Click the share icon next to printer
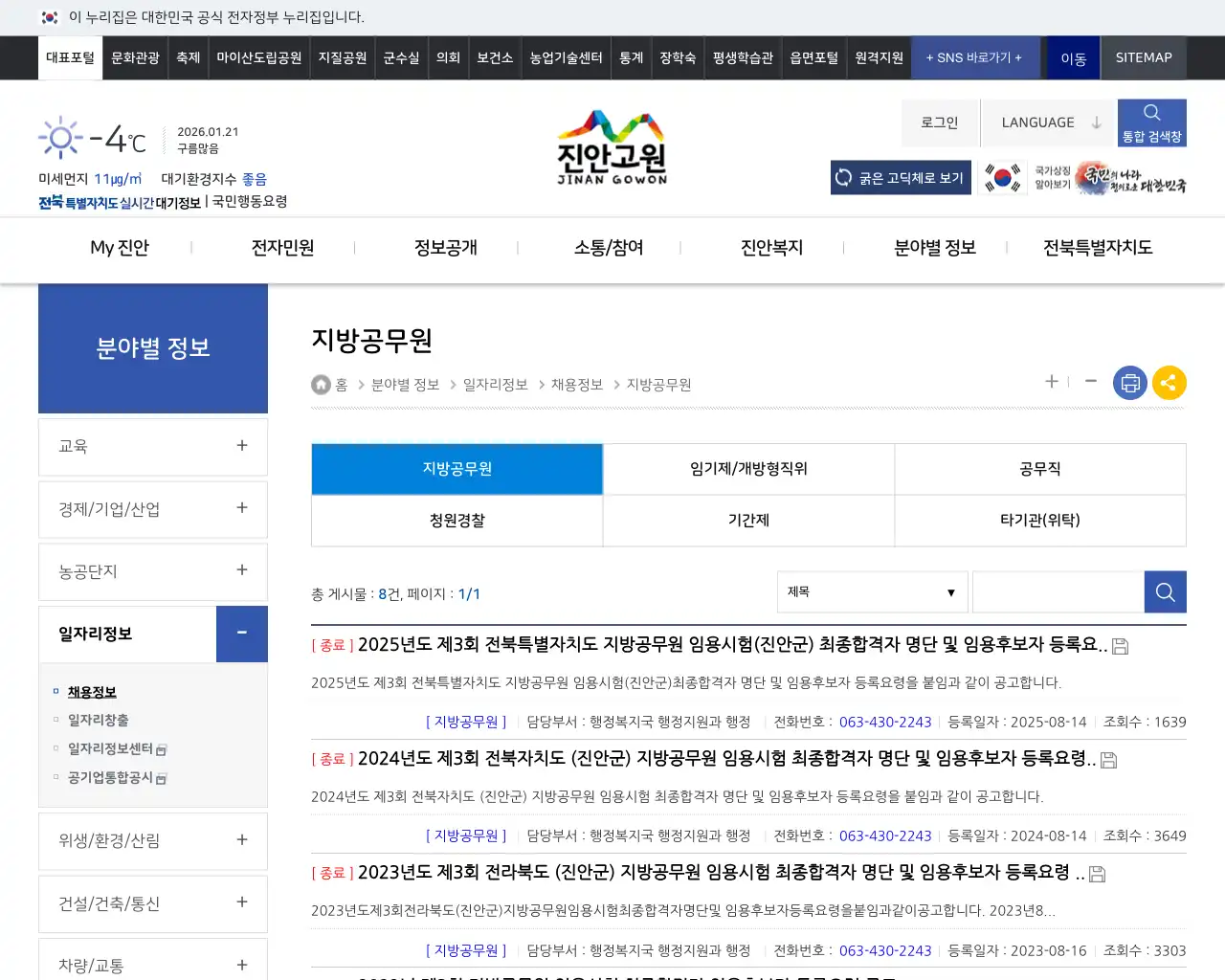This screenshot has height=980, width=1225. [x=1169, y=382]
